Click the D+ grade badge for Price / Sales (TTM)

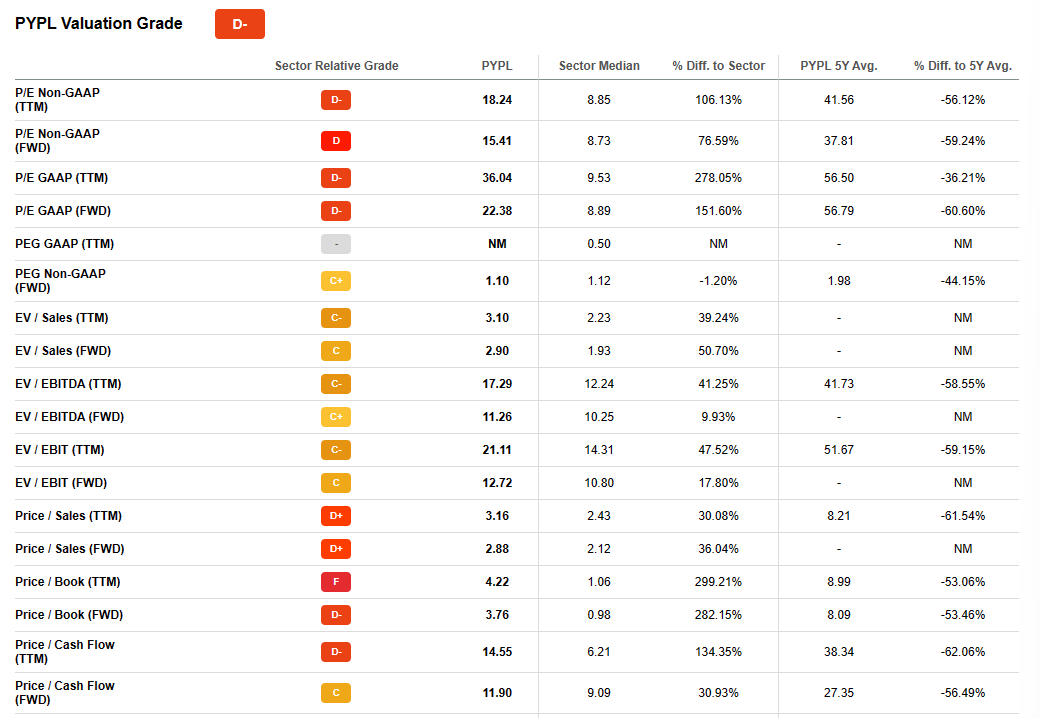point(336,516)
